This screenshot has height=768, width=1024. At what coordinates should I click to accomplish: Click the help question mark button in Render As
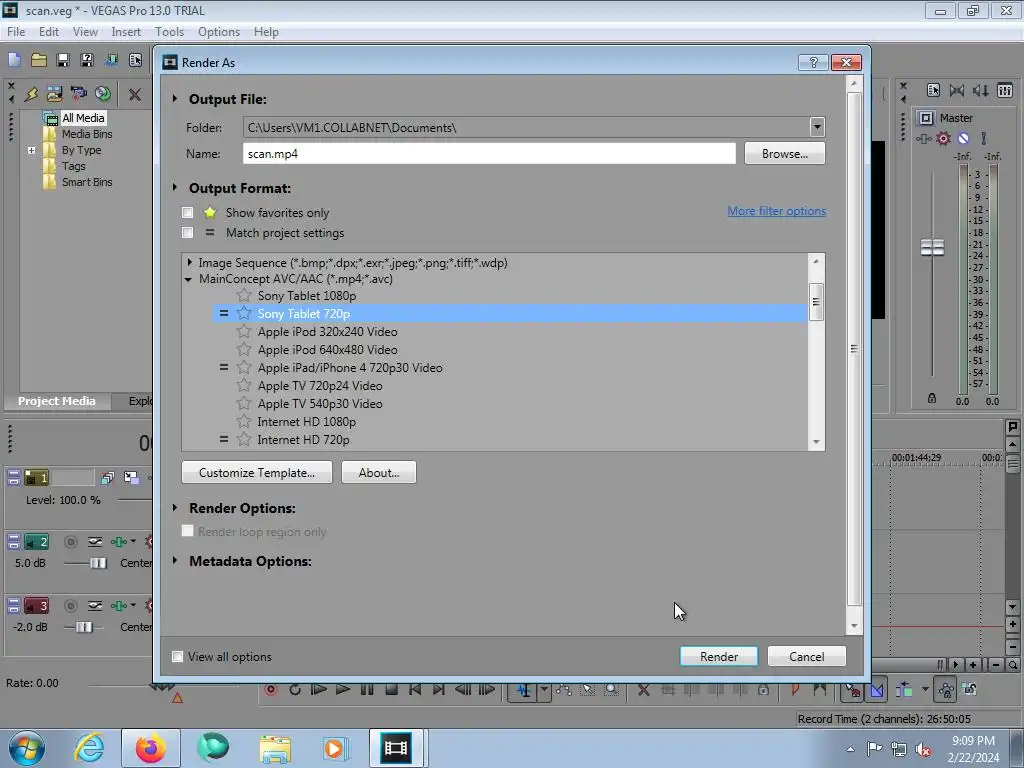[813, 62]
